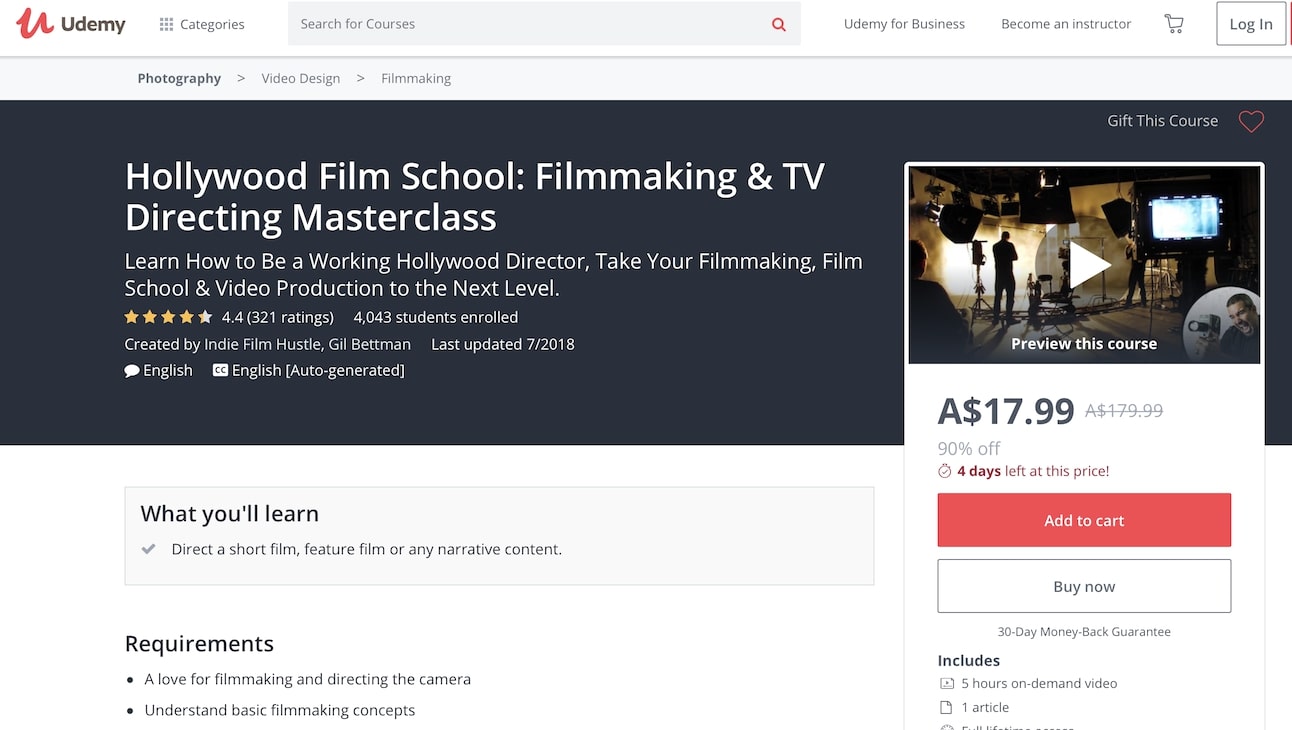Image resolution: width=1292 pixels, height=730 pixels.
Task: Open the shopping cart icon
Action: tap(1174, 24)
